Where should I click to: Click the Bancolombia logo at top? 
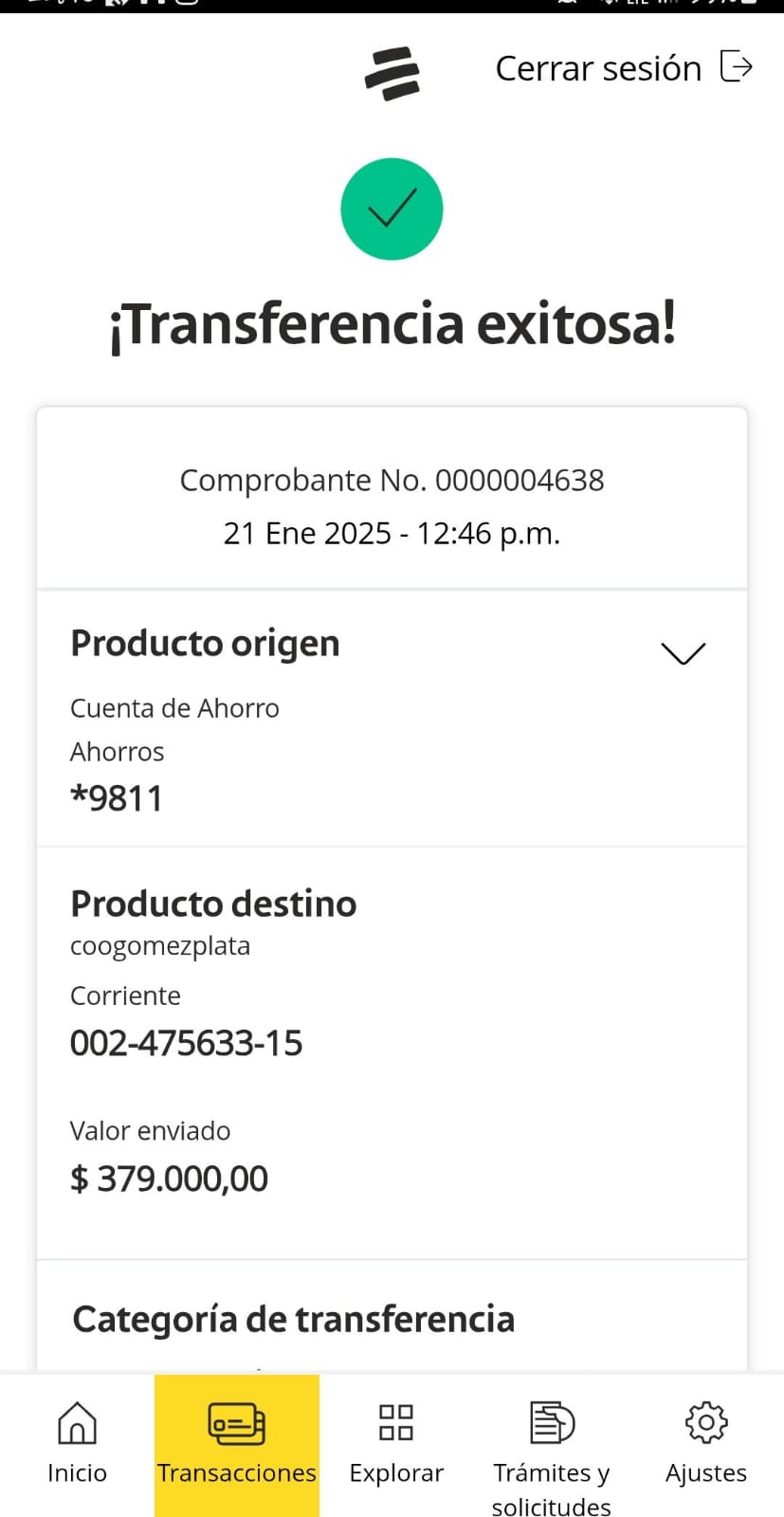coord(392,73)
